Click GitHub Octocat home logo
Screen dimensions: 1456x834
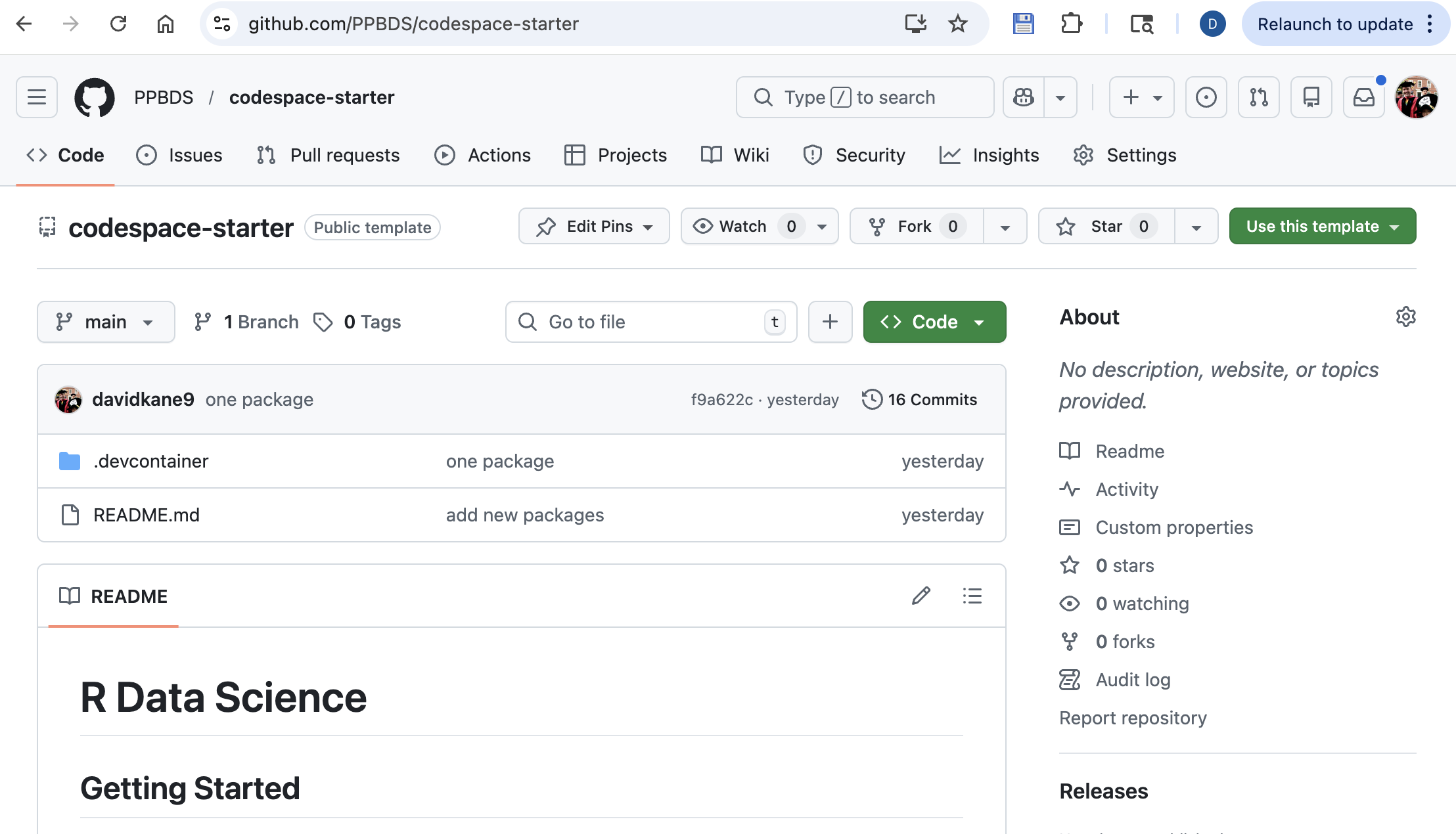tap(95, 97)
